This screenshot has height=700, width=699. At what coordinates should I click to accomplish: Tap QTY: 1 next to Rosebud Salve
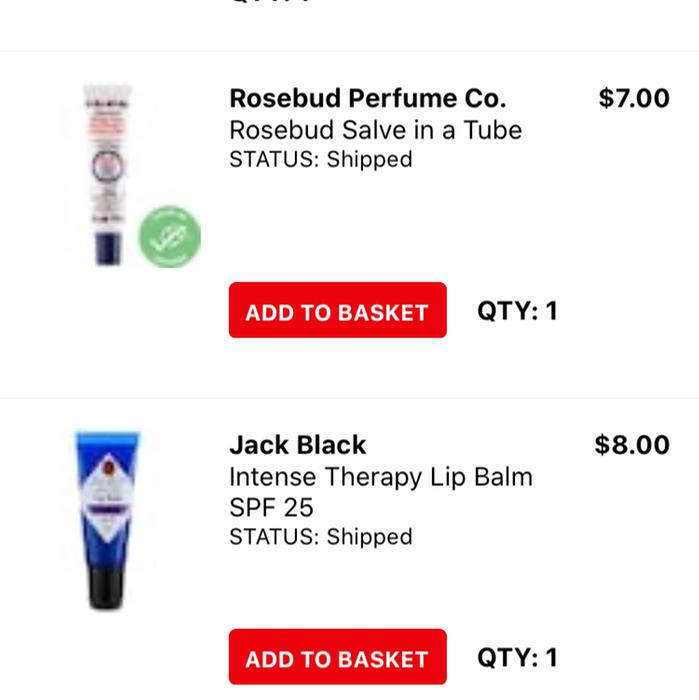coord(516,311)
